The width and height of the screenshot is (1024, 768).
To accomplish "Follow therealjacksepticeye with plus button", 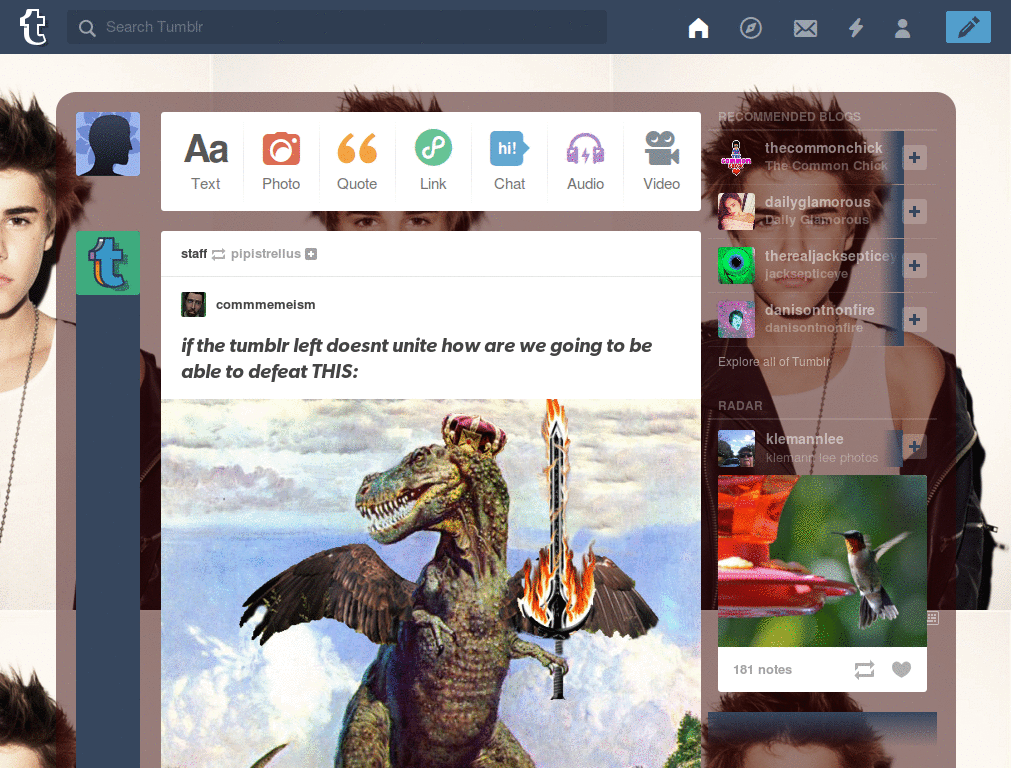I will pos(914,265).
